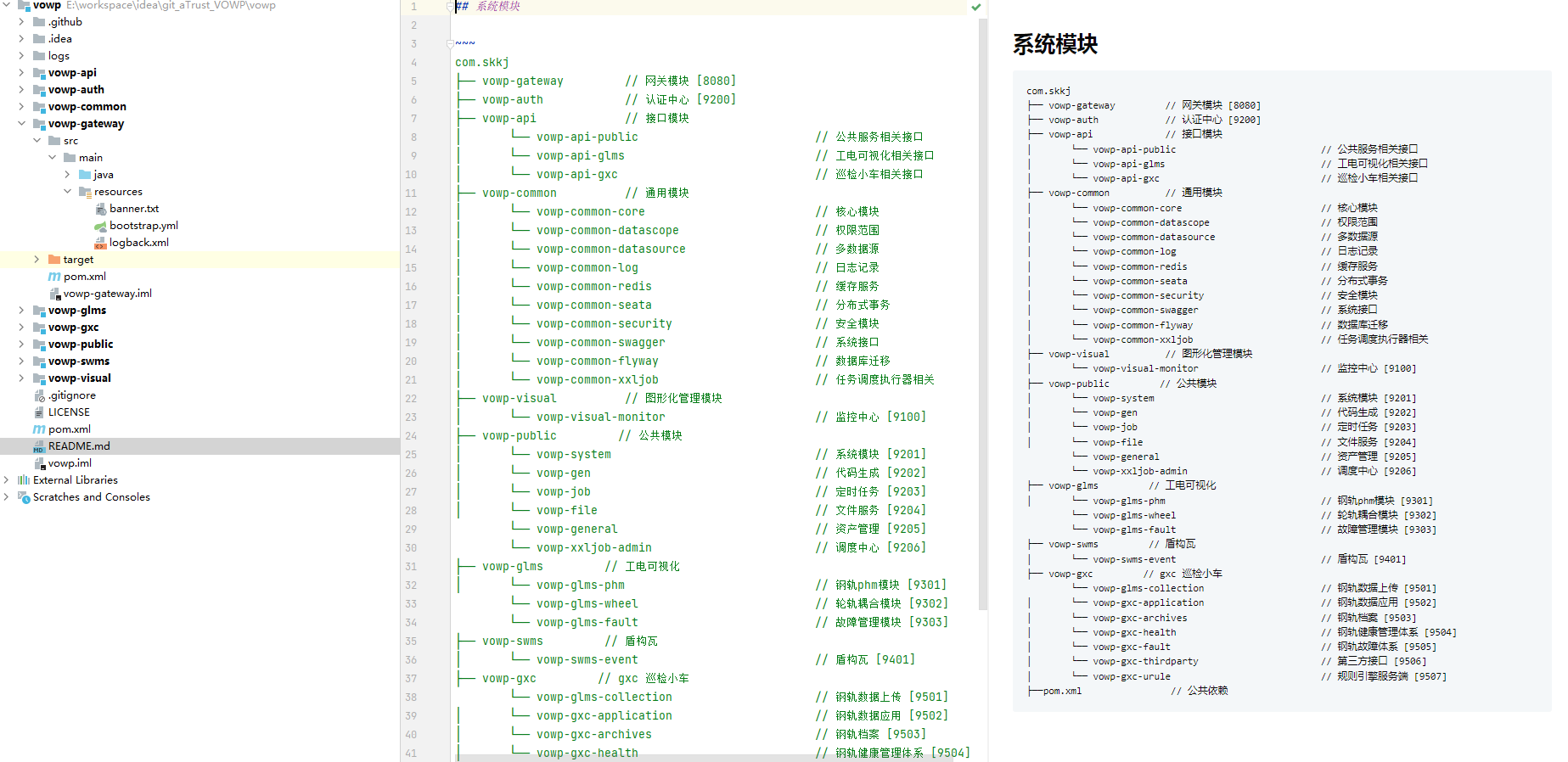Click the main folder icon
The image size is (1568, 762).
(70, 158)
